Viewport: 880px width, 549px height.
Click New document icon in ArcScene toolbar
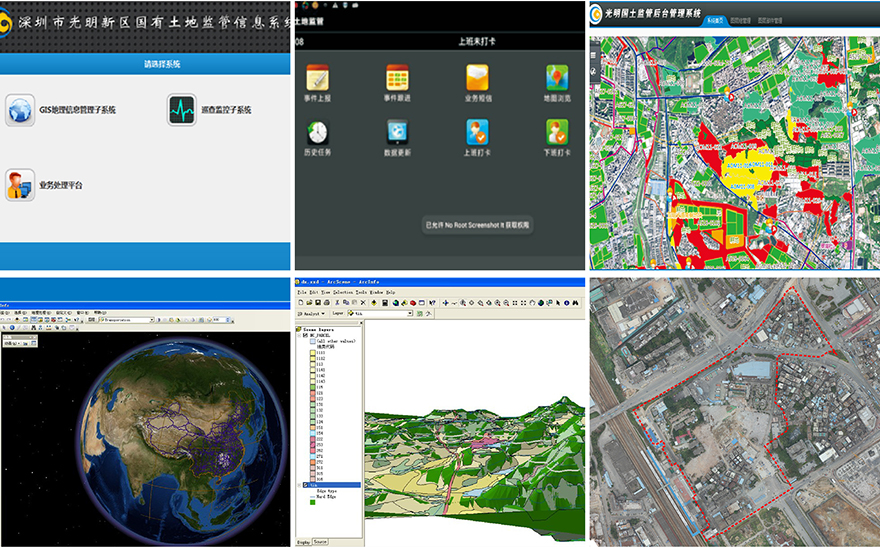[301, 303]
